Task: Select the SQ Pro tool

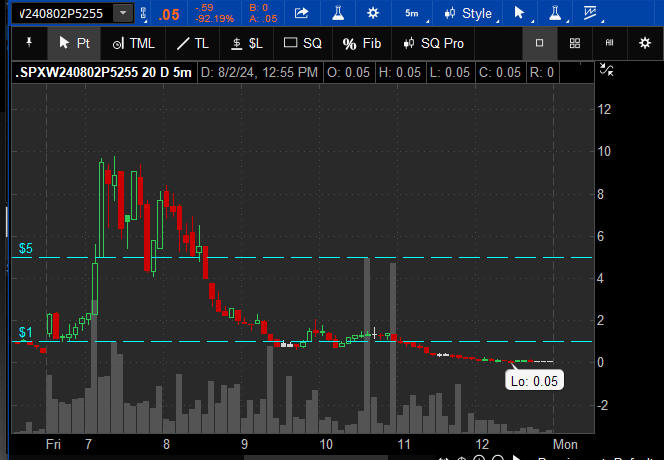Action: pos(433,43)
